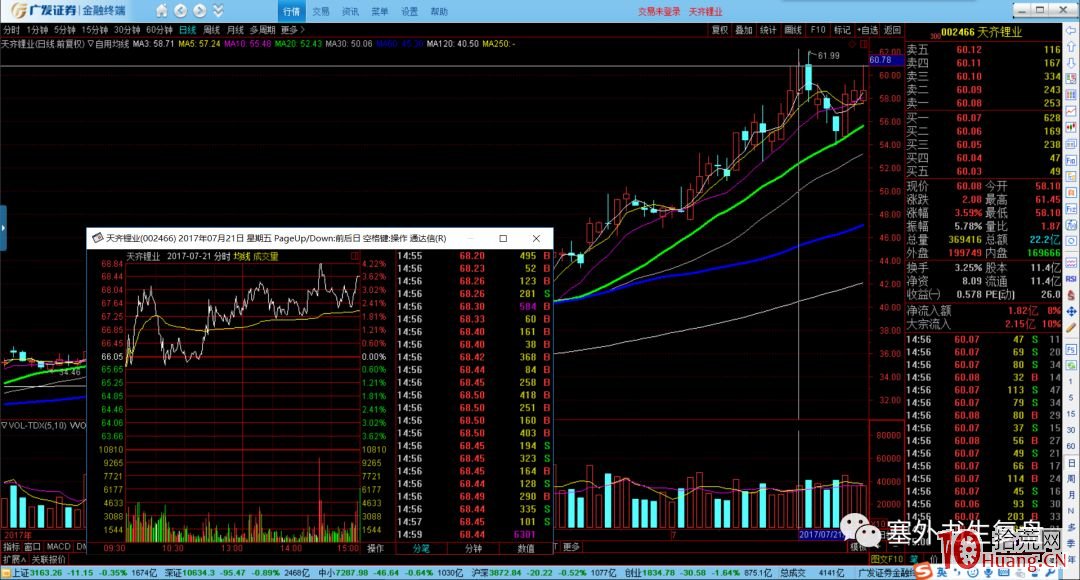
Task: Open the 设置 menu
Action: coord(410,12)
